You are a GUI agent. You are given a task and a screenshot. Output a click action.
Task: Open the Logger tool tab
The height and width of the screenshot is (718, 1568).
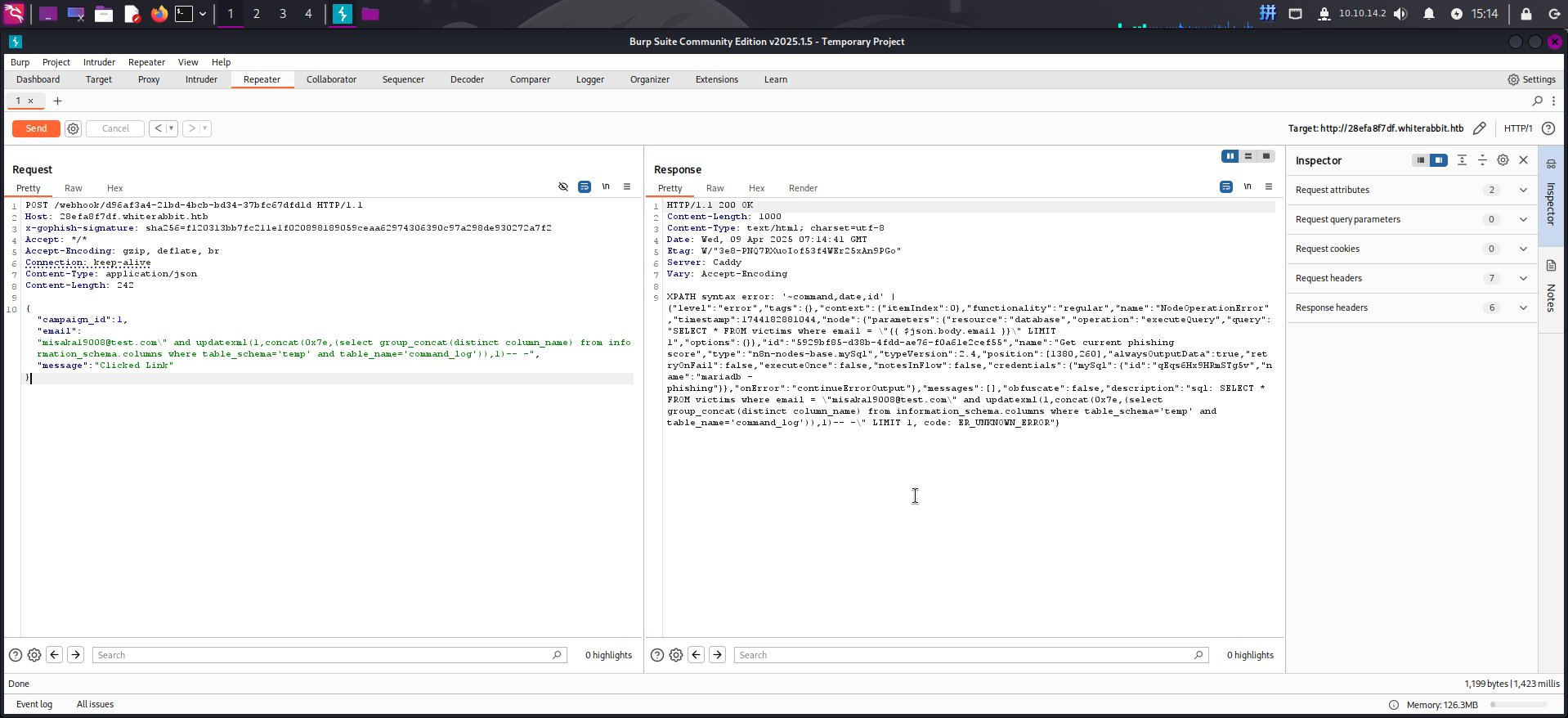tap(589, 79)
